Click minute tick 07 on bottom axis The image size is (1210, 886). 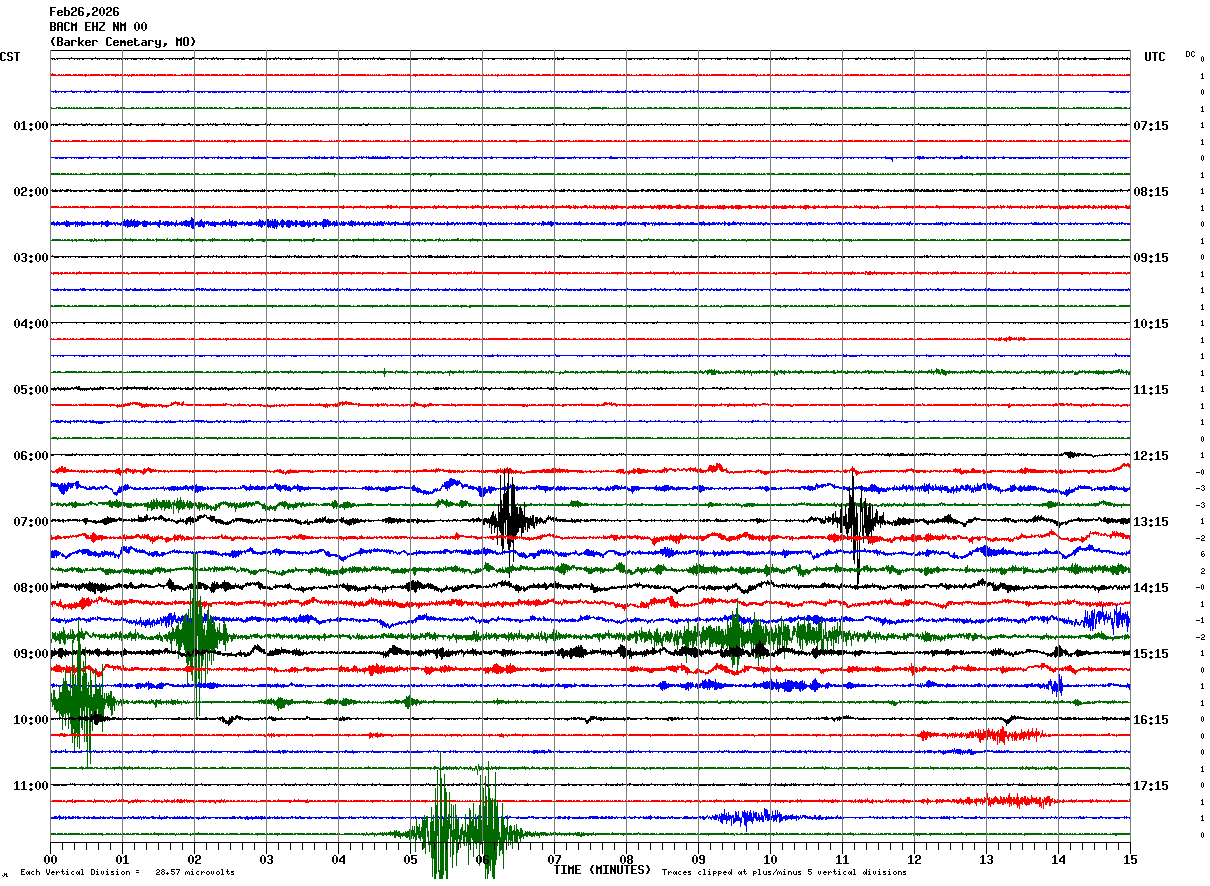pyautogui.click(x=554, y=859)
